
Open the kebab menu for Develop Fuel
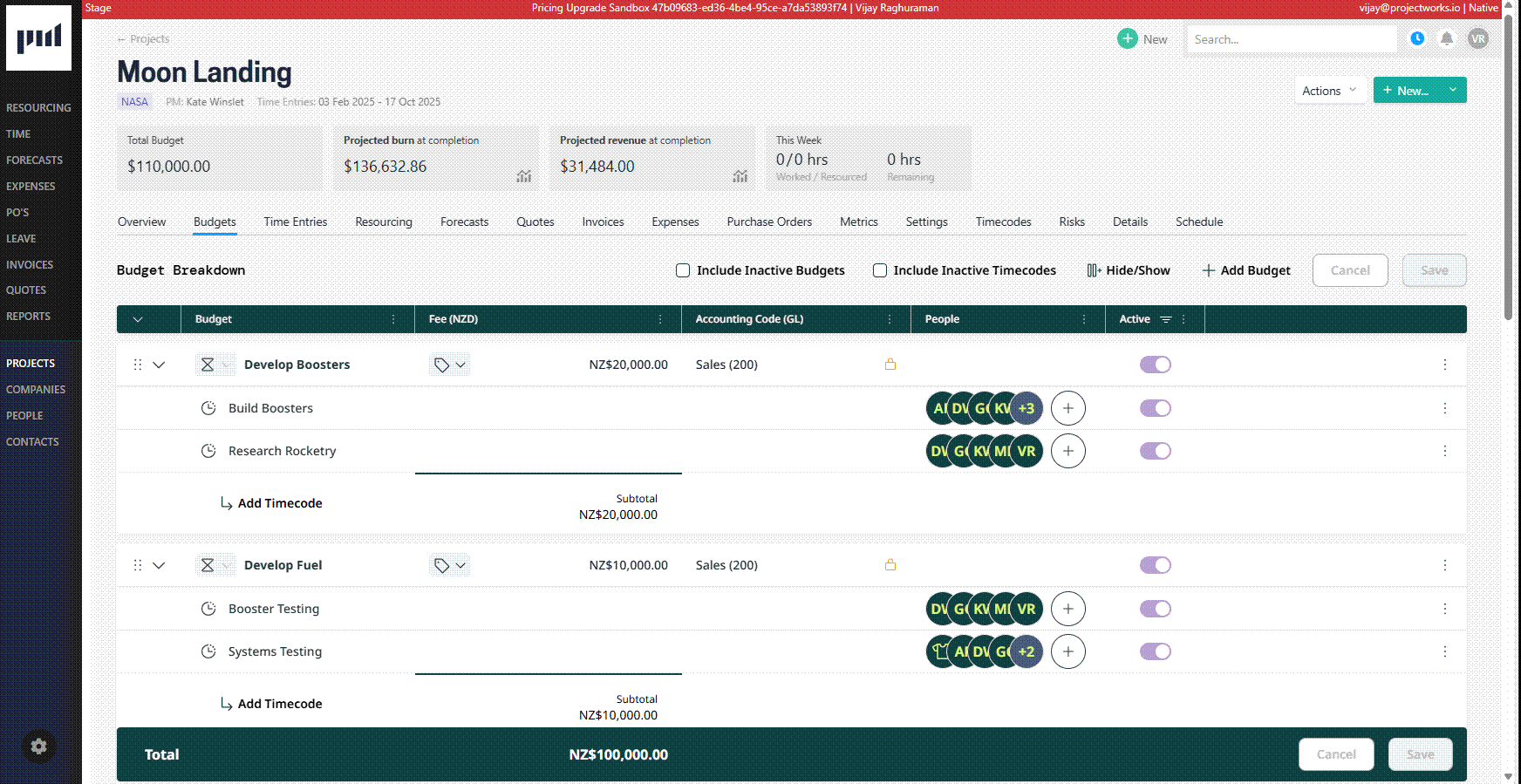click(x=1444, y=565)
